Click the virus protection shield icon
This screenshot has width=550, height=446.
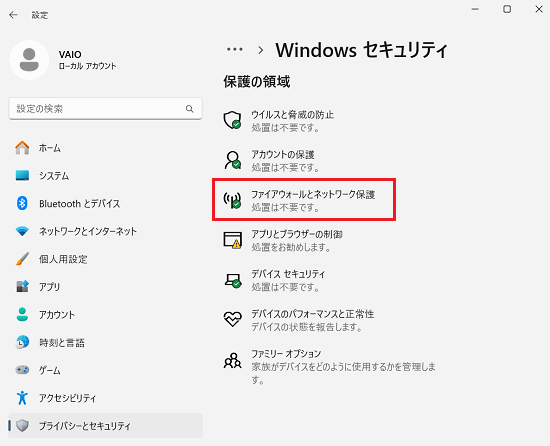[x=232, y=120]
